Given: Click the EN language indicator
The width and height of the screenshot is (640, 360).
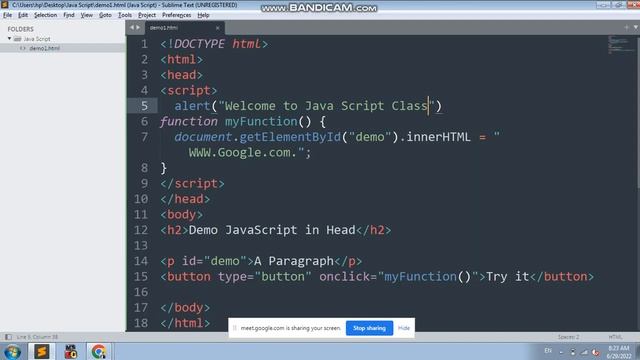Looking at the screenshot, I should tap(548, 351).
